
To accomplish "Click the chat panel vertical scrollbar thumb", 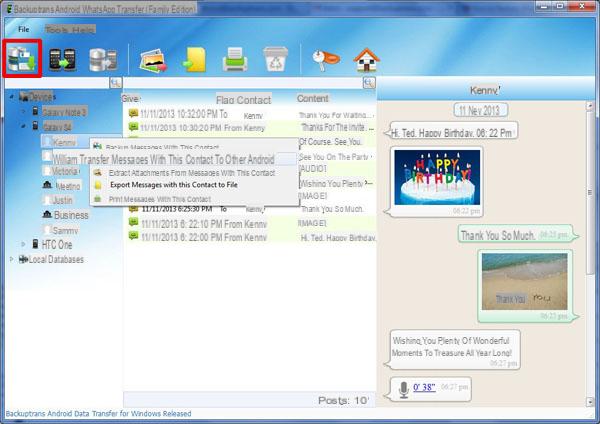I will point(590,192).
